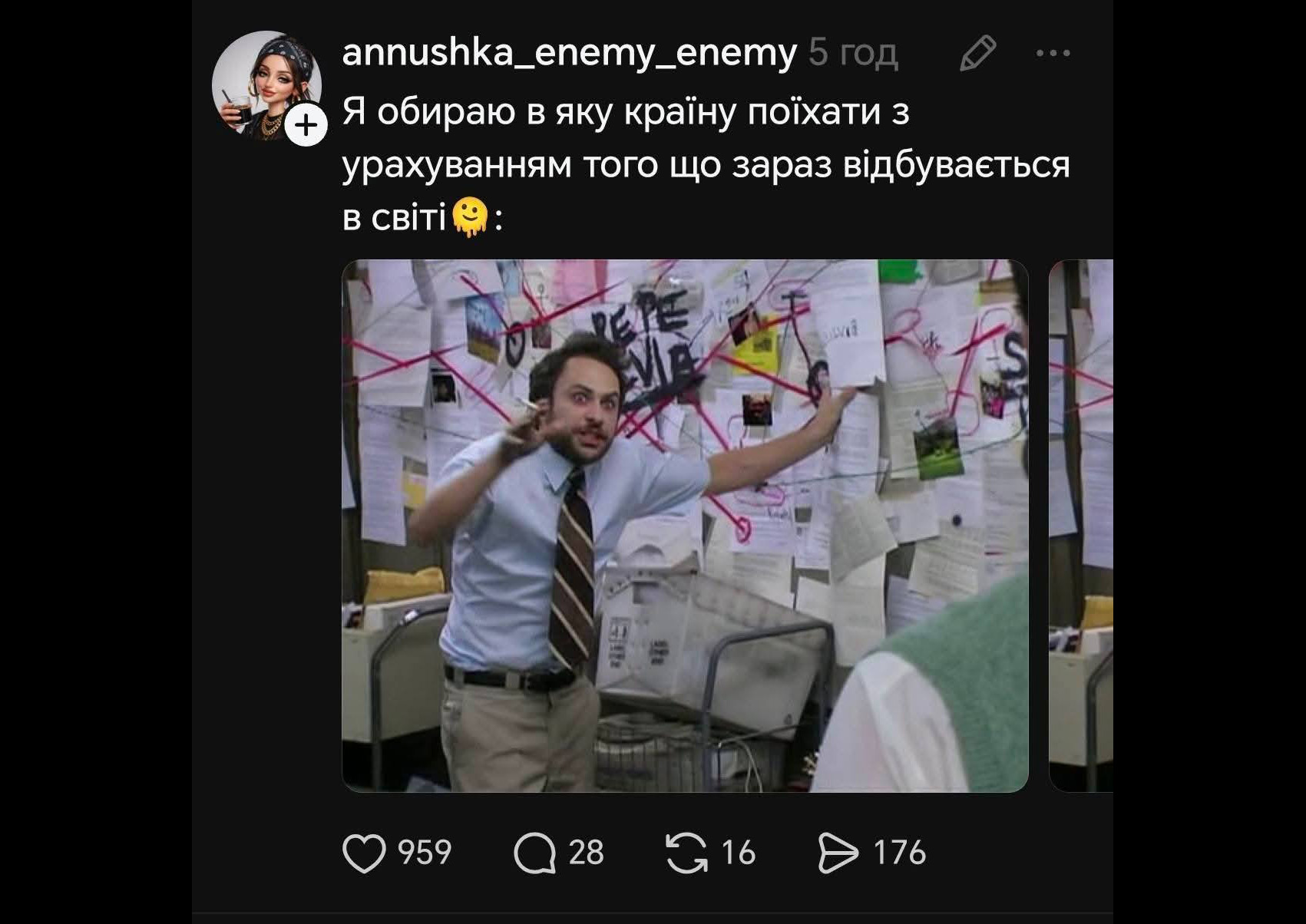Open annushka_enemy_enemy profile avatar
The image size is (1306, 924).
click(x=266, y=85)
